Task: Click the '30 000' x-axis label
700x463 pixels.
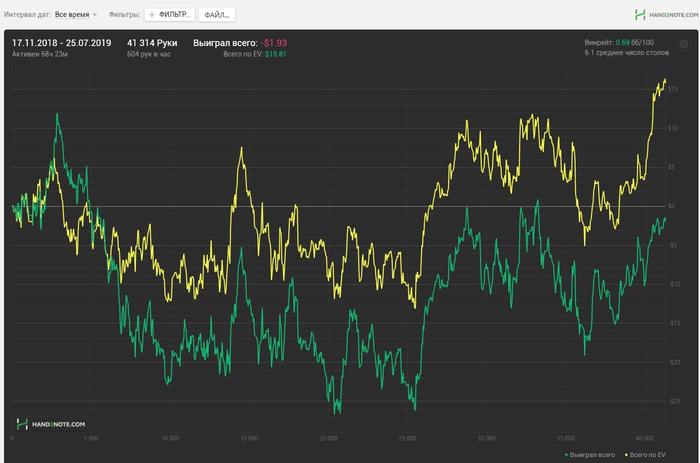Action: tap(487, 438)
